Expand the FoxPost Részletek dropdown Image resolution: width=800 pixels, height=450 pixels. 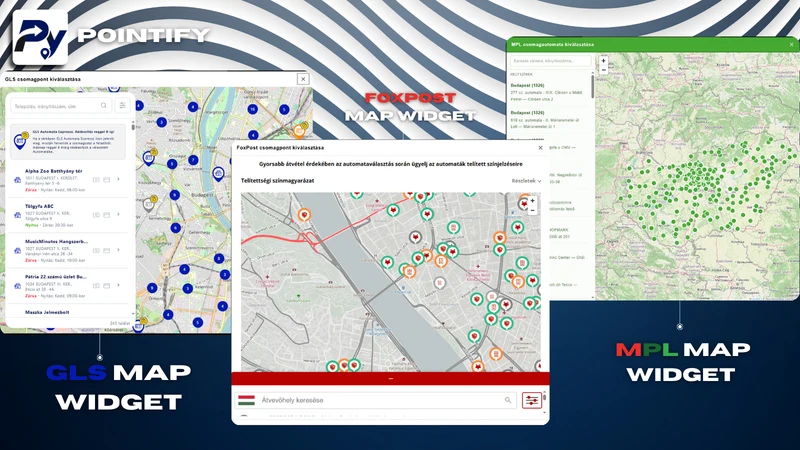[526, 181]
